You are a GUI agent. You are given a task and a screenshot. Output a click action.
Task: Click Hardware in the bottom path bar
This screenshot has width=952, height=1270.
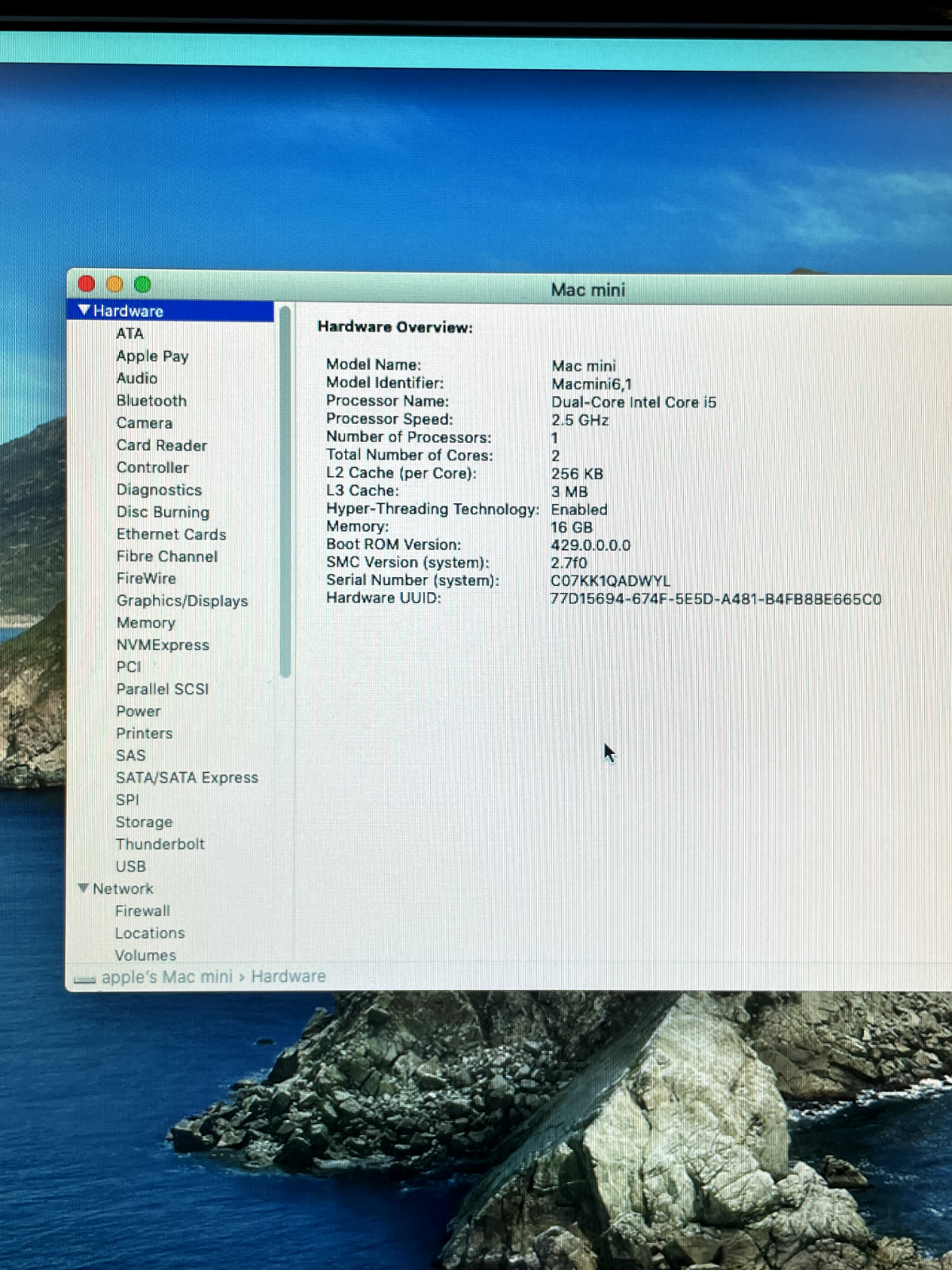pyautogui.click(x=288, y=976)
